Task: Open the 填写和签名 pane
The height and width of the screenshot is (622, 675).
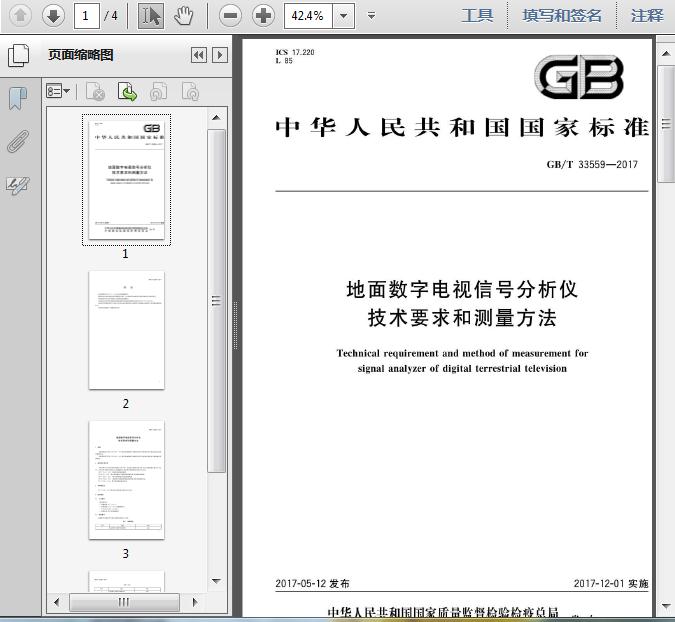Action: (562, 15)
